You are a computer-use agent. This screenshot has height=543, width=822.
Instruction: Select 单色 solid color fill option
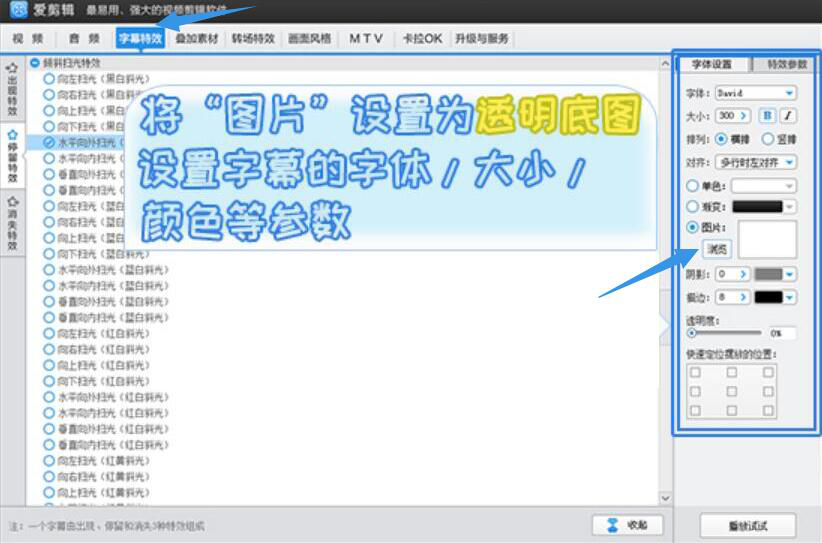(692, 186)
